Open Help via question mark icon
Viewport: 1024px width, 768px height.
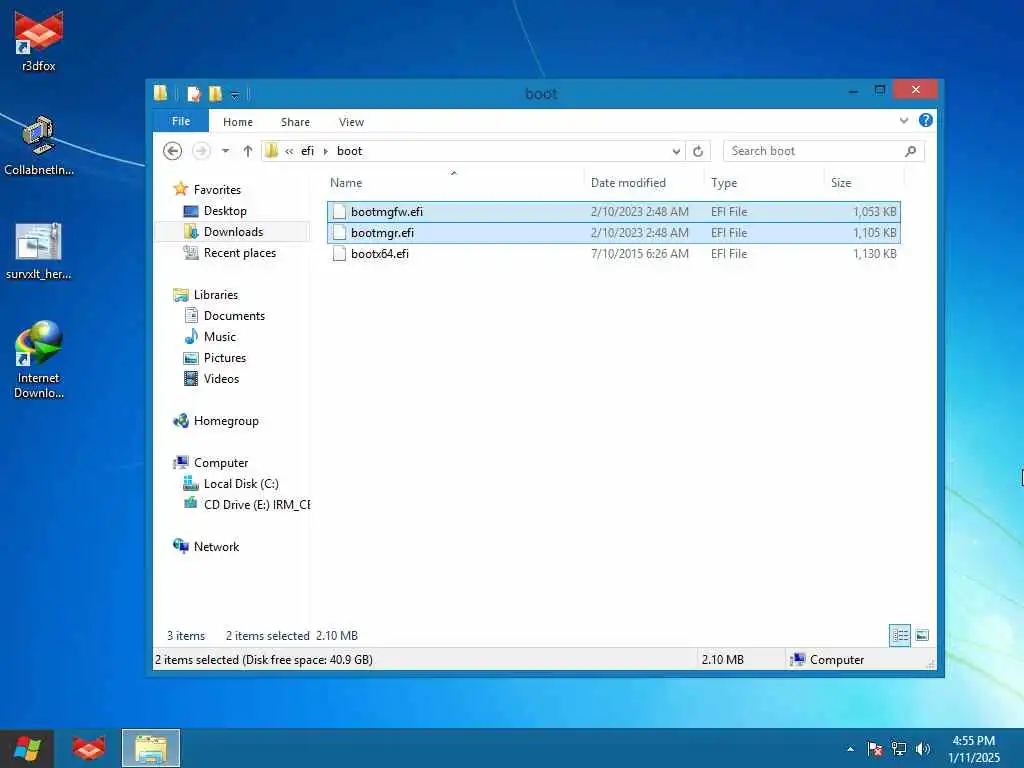pos(925,120)
